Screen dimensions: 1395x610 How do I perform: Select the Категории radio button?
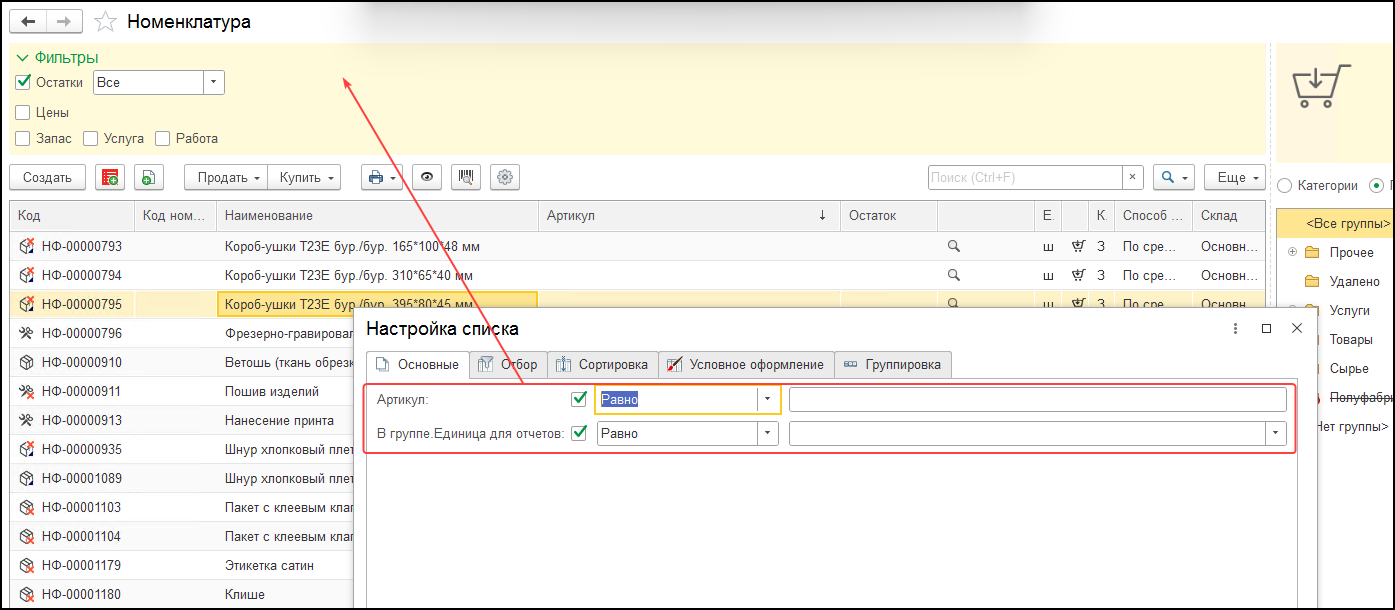pos(1284,185)
